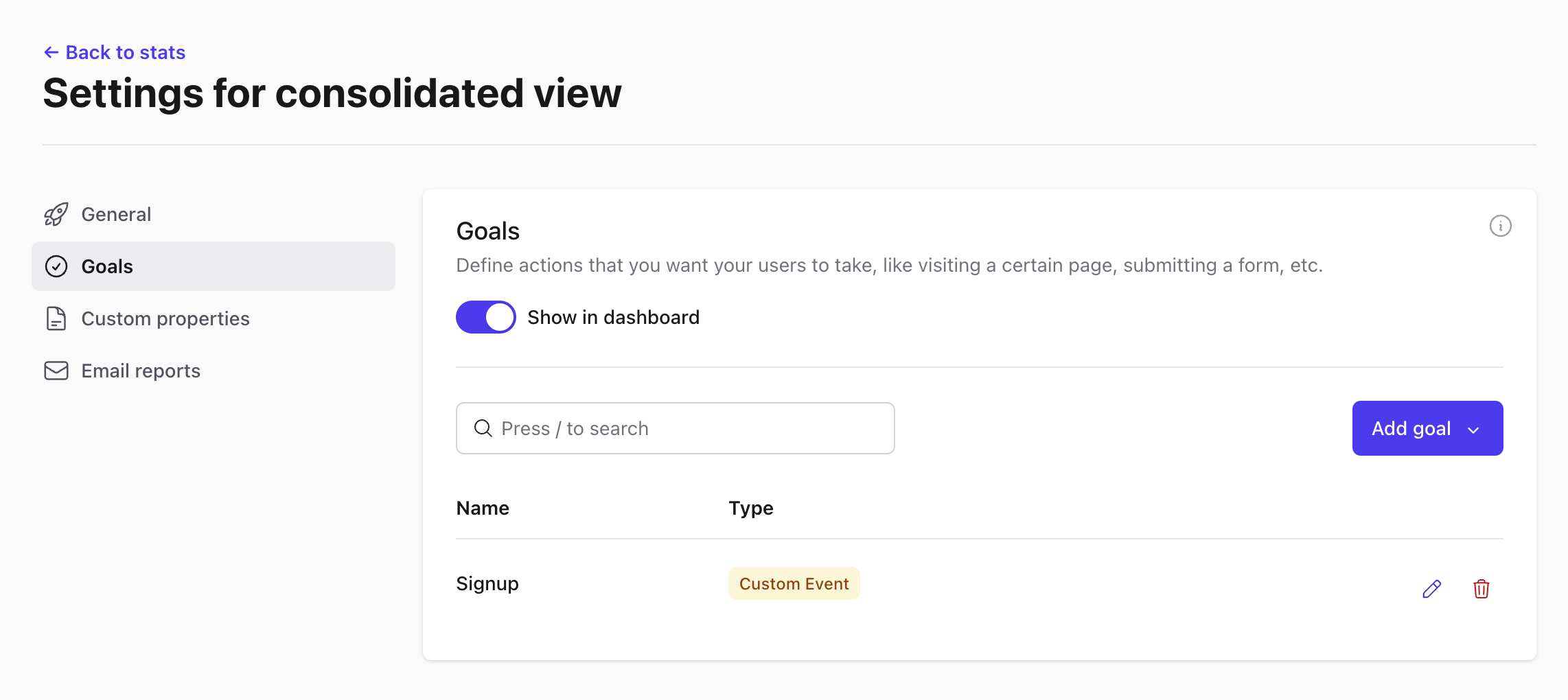Focus the 'Press / to search' field

687,428
